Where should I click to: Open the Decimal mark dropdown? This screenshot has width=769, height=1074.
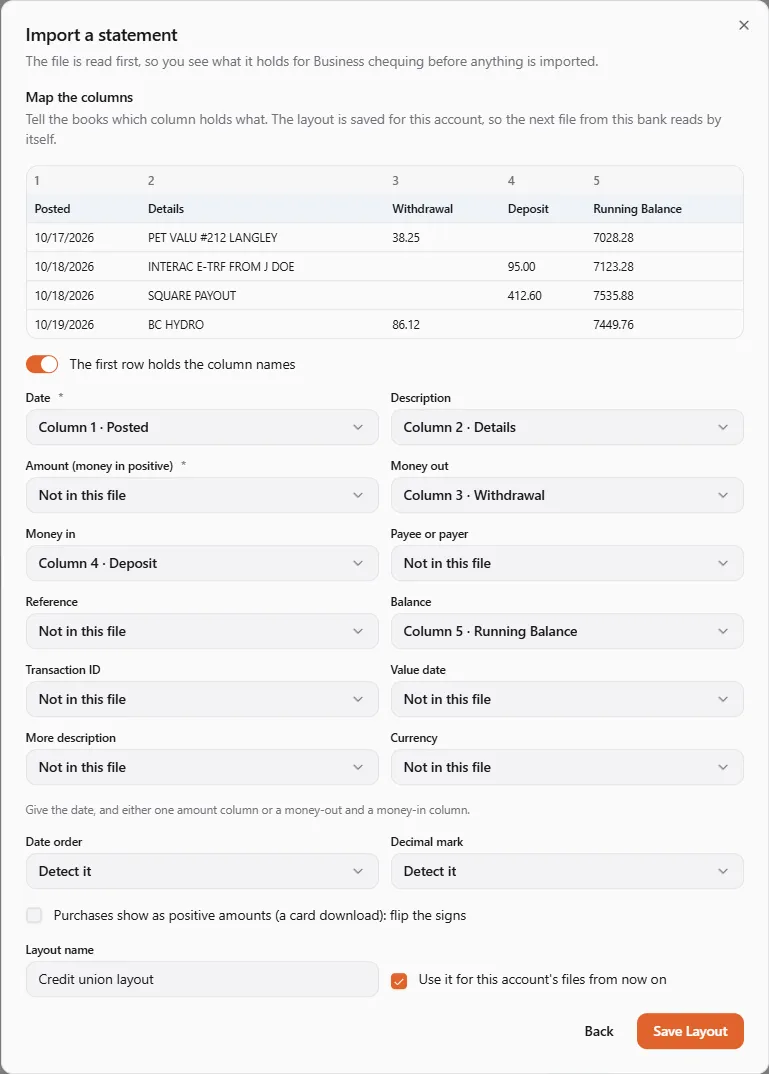(x=567, y=871)
